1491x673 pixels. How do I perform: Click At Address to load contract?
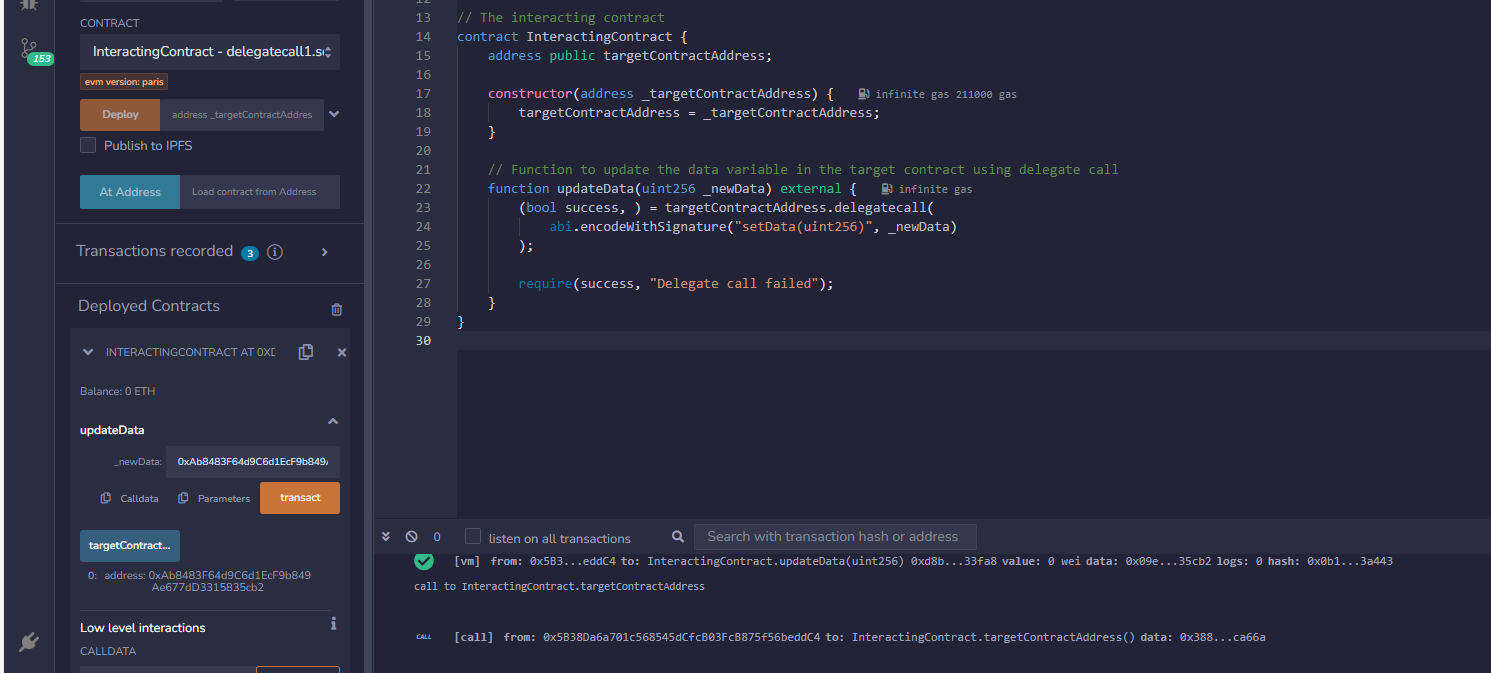(129, 191)
